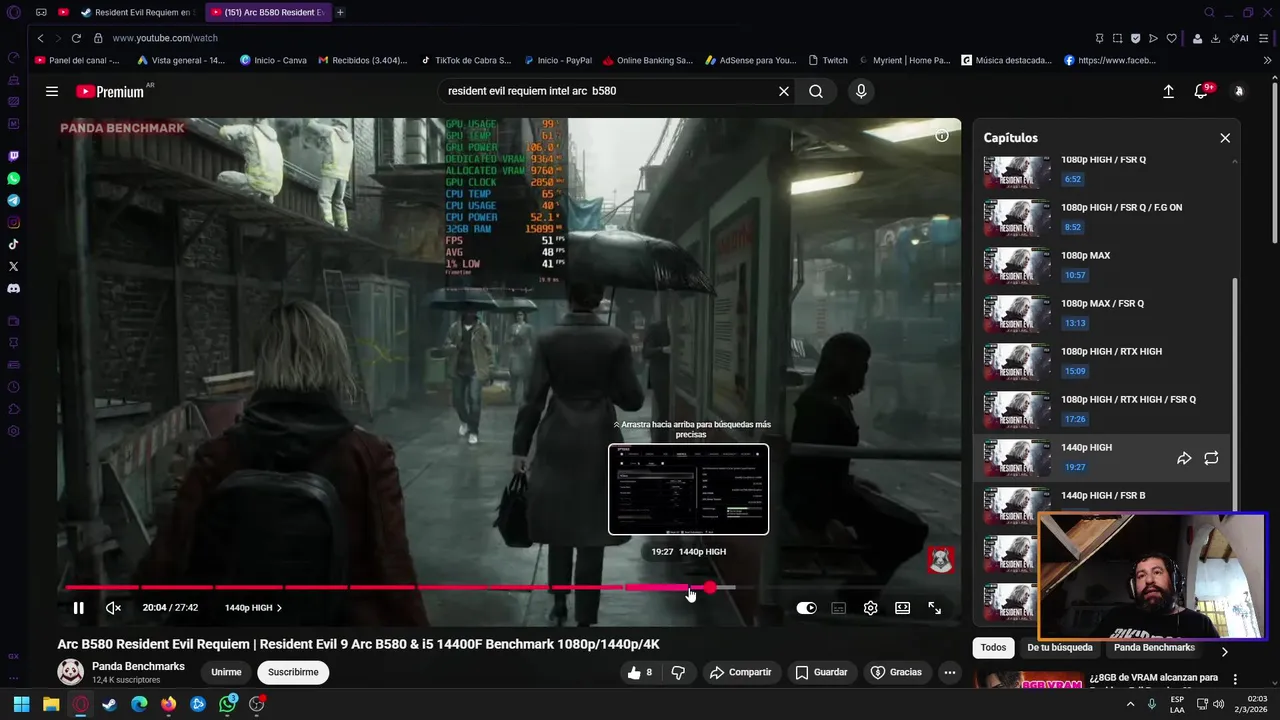Viewport: 1280px width, 720px height.
Task: Click the 17:26 chapter timestamp
Action: tap(1075, 419)
